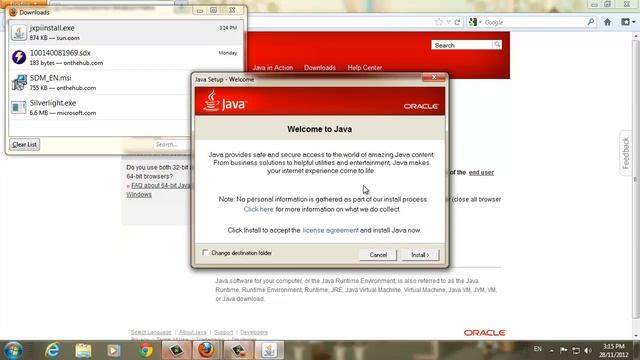The width and height of the screenshot is (640, 360).
Task: Launch Google Chrome from taskbar
Action: coord(145,351)
